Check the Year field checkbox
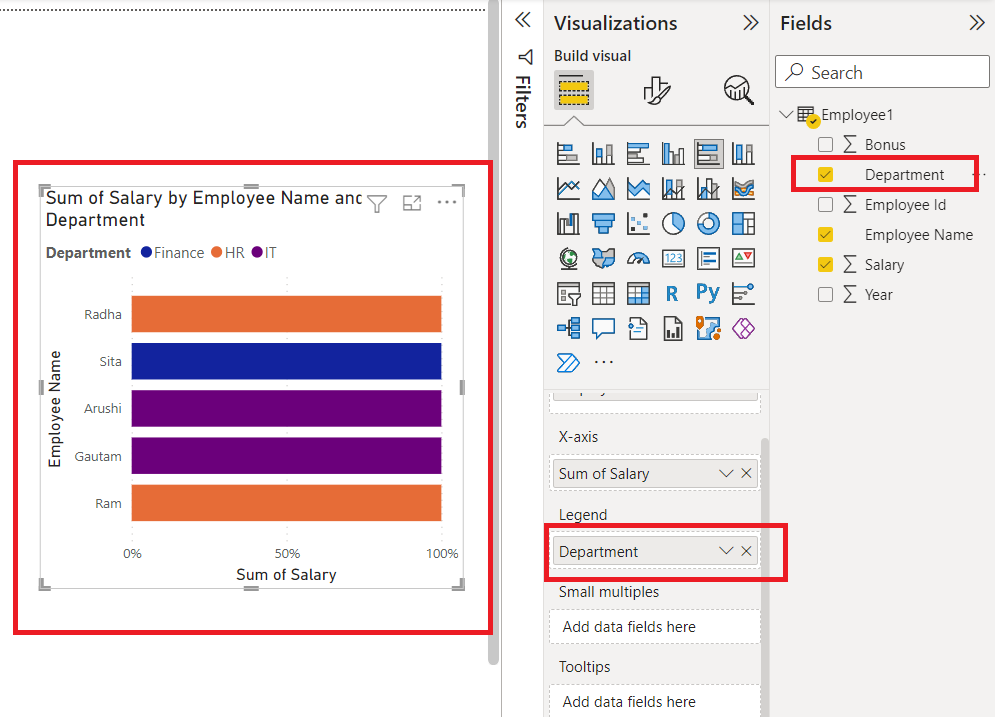This screenshot has width=995, height=717. click(x=825, y=294)
